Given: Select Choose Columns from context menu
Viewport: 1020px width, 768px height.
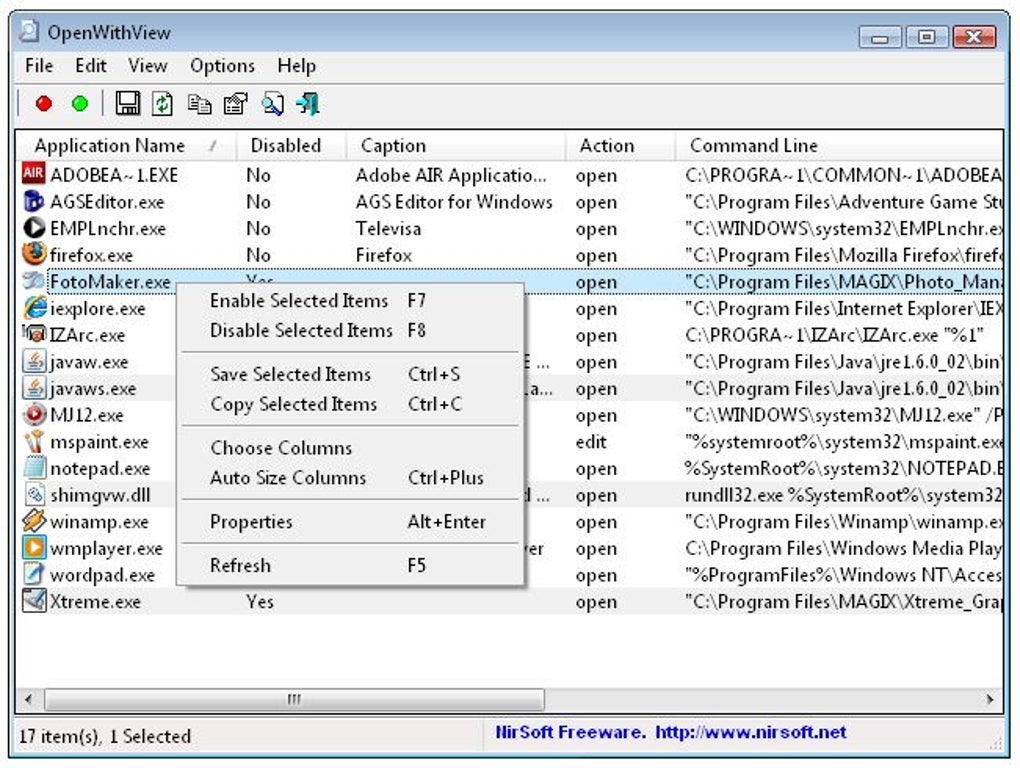Looking at the screenshot, I should (350, 447).
